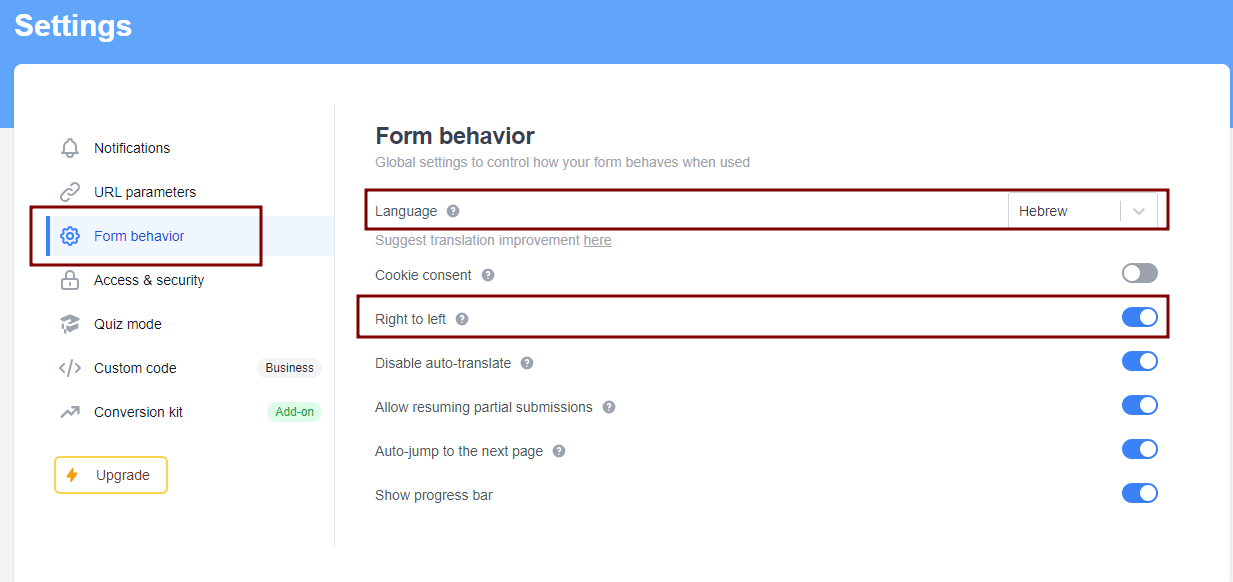Image resolution: width=1233 pixels, height=582 pixels.
Task: Click the help icon next to Language
Action: click(453, 211)
